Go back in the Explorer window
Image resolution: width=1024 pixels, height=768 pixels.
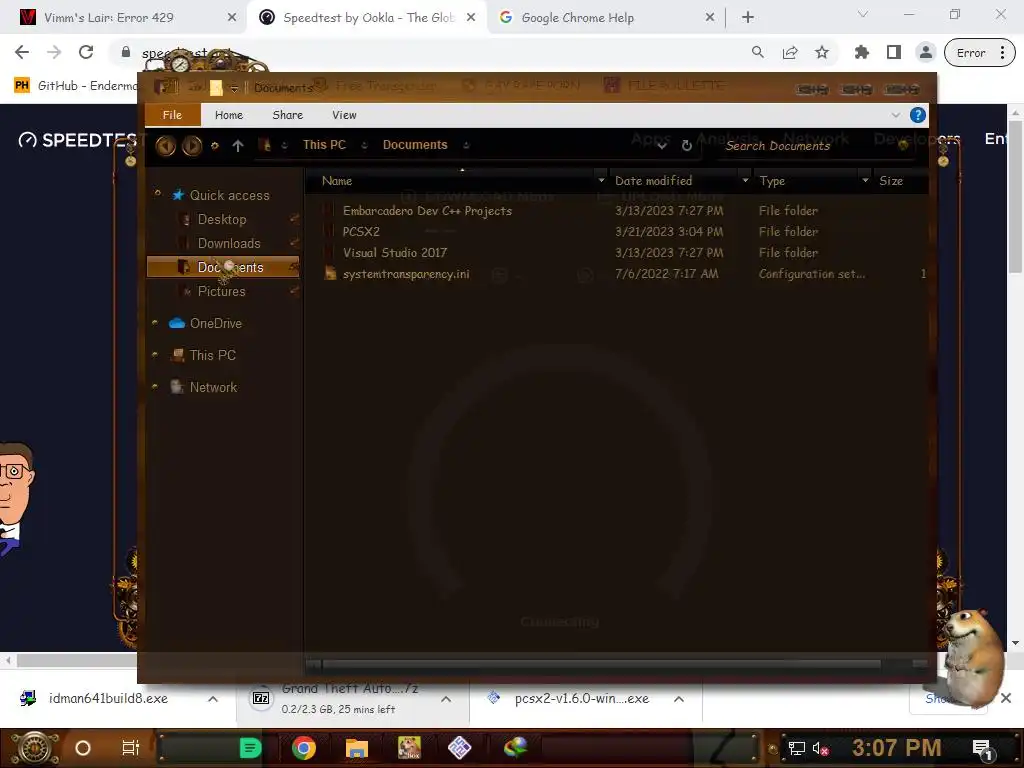[x=165, y=145]
